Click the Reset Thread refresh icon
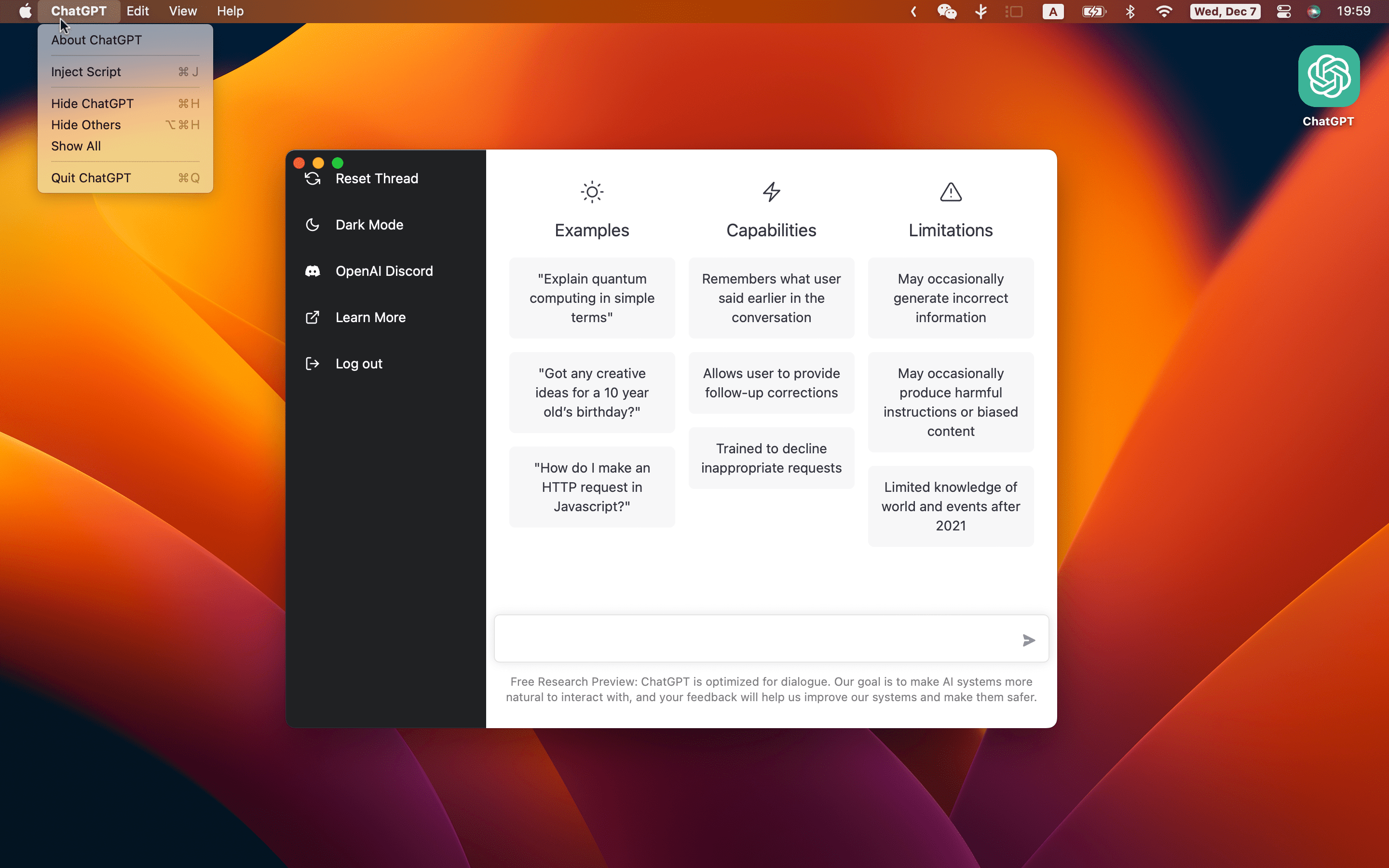Image resolution: width=1389 pixels, height=868 pixels. (312, 178)
